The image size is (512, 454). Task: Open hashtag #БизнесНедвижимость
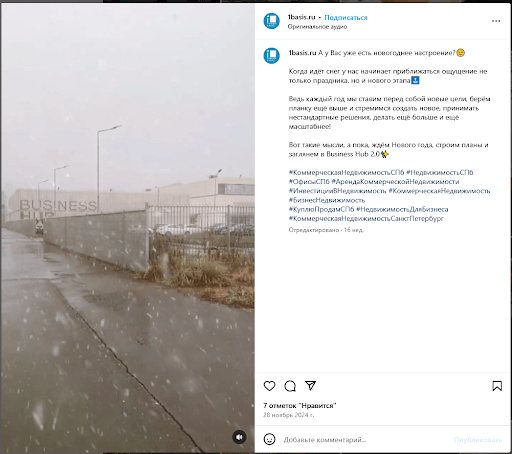(327, 200)
